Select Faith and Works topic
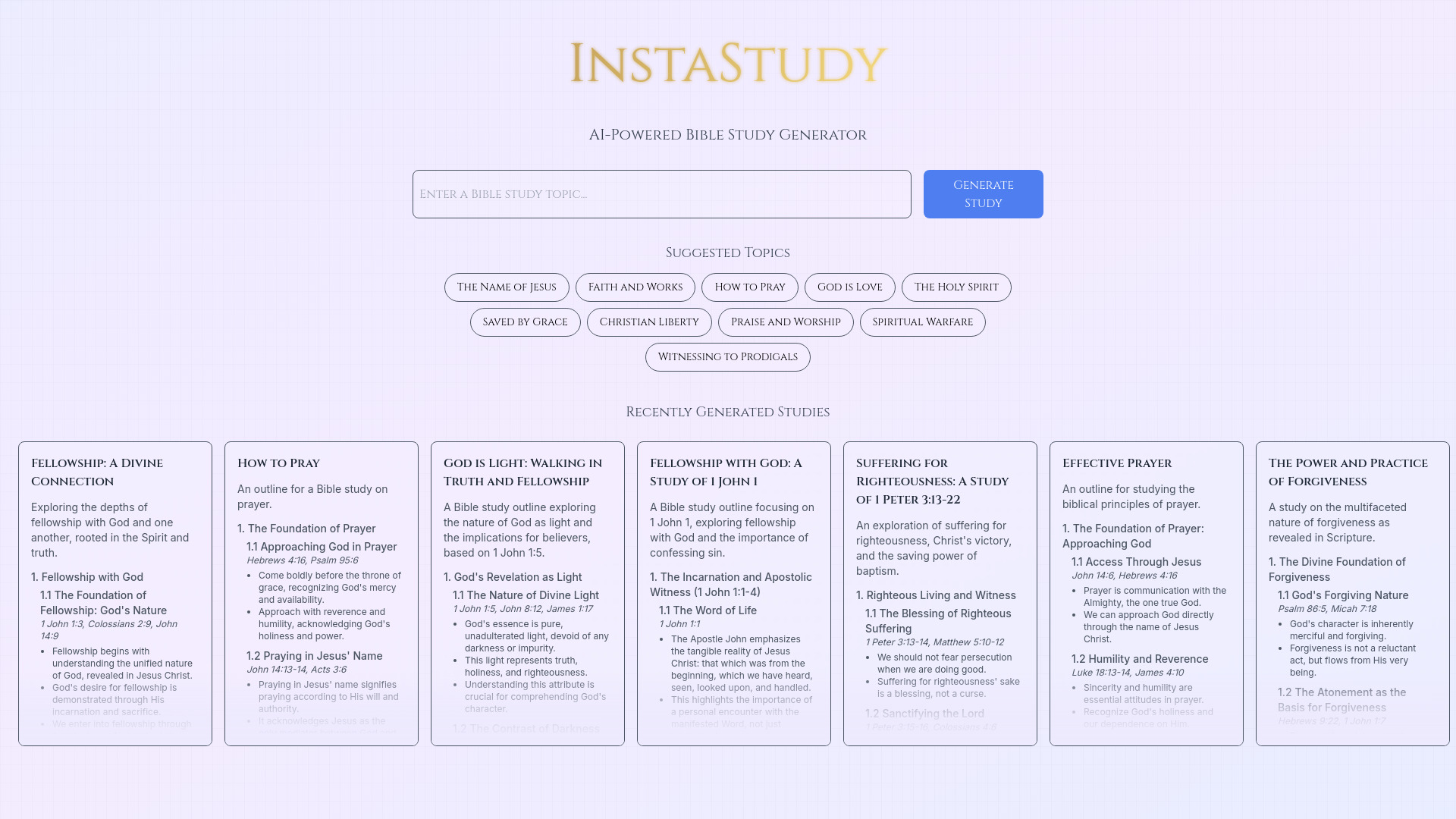 (635, 287)
